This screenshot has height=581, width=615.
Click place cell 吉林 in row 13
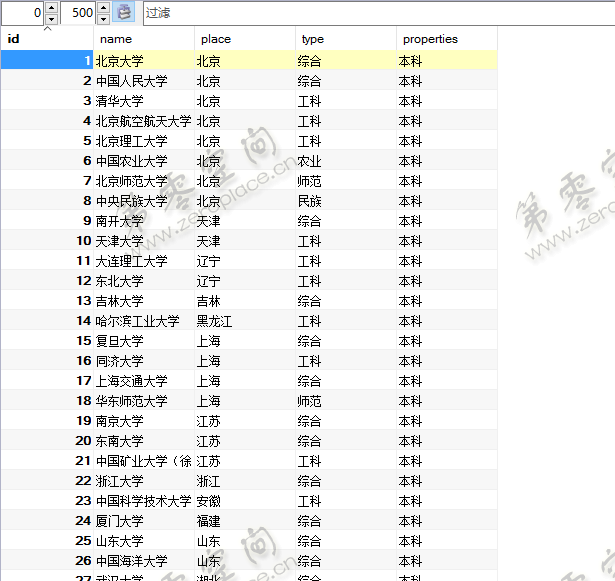[245, 301]
